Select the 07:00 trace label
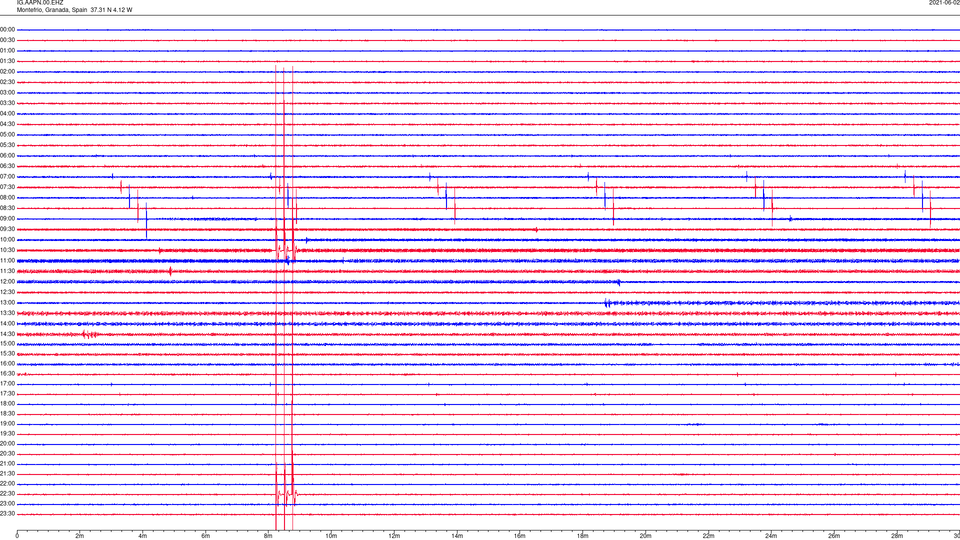The image size is (960, 540). pos(7,176)
